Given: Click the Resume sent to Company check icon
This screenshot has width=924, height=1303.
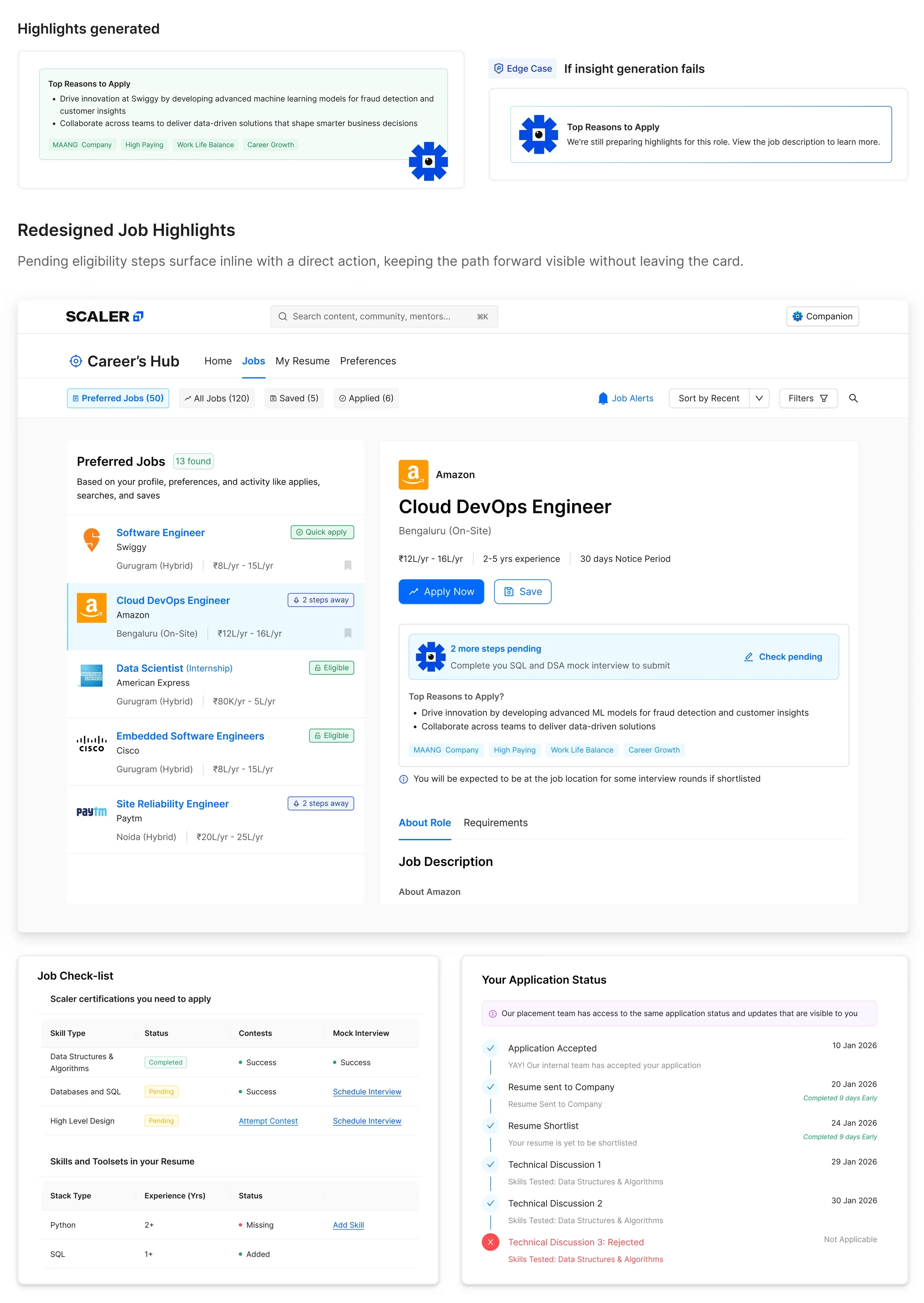Looking at the screenshot, I should [490, 1086].
